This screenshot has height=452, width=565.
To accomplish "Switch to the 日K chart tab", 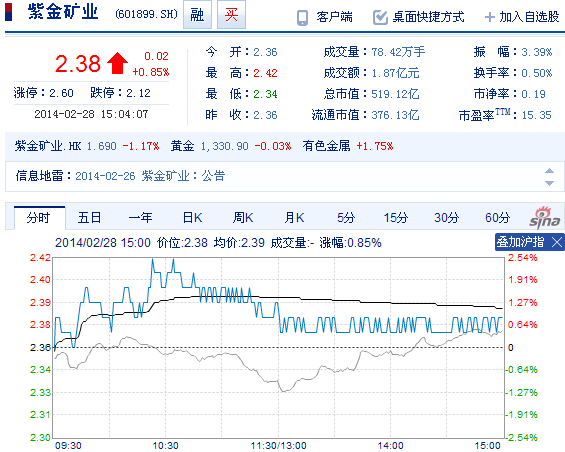I will [192, 218].
